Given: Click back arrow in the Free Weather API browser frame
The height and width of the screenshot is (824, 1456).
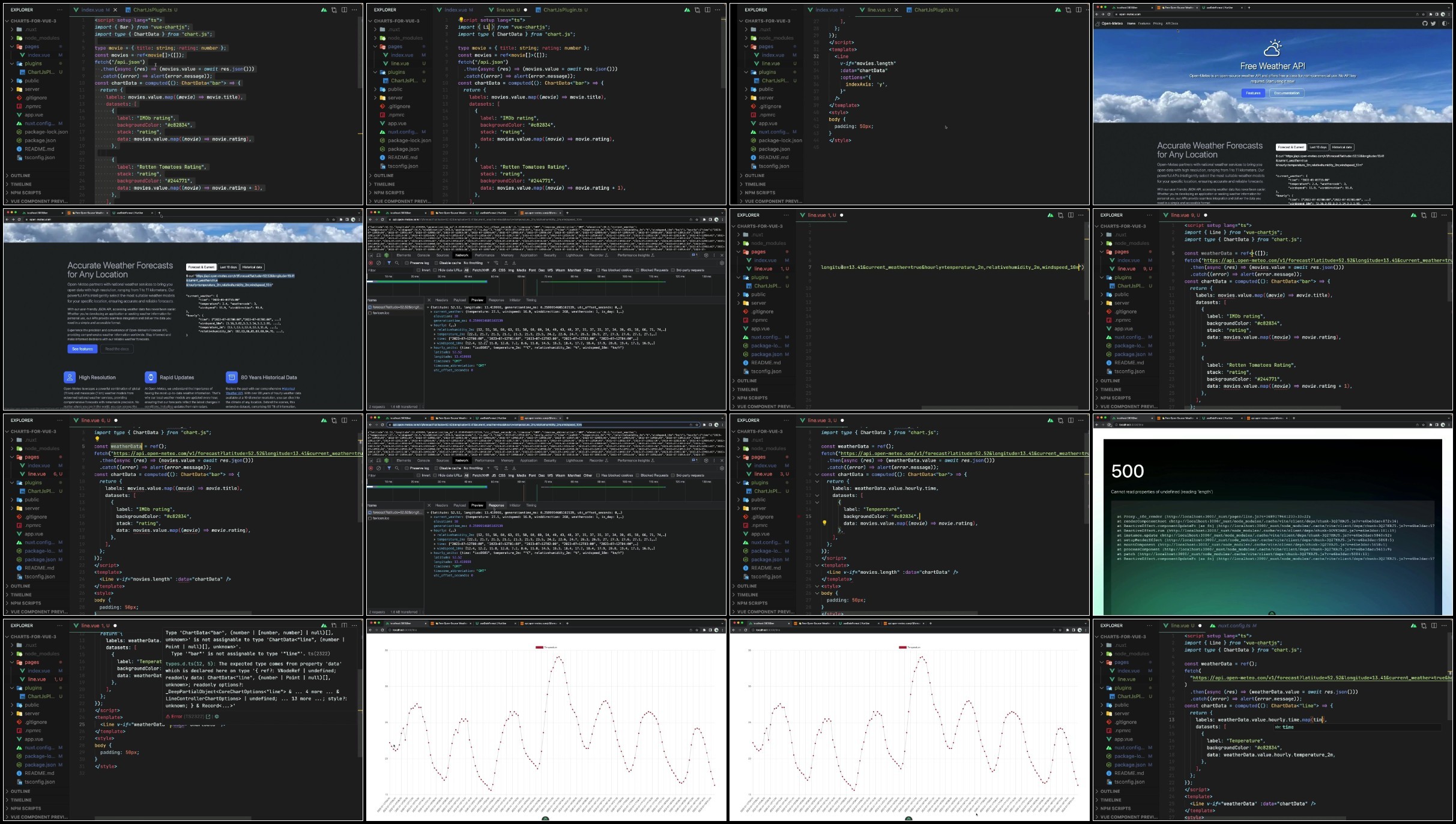Looking at the screenshot, I should [x=1097, y=14].
